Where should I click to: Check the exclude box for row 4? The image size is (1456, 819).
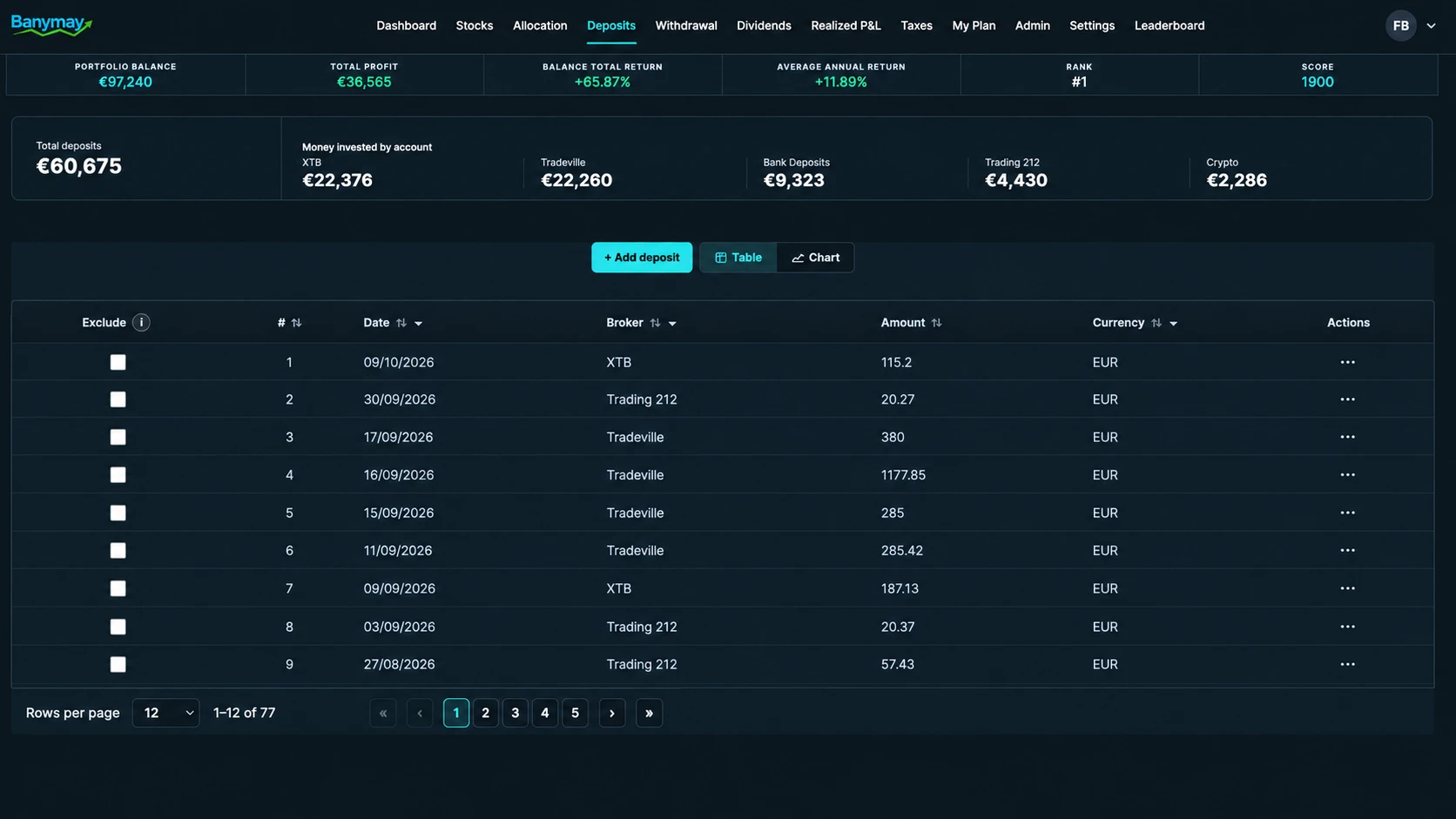tap(118, 475)
